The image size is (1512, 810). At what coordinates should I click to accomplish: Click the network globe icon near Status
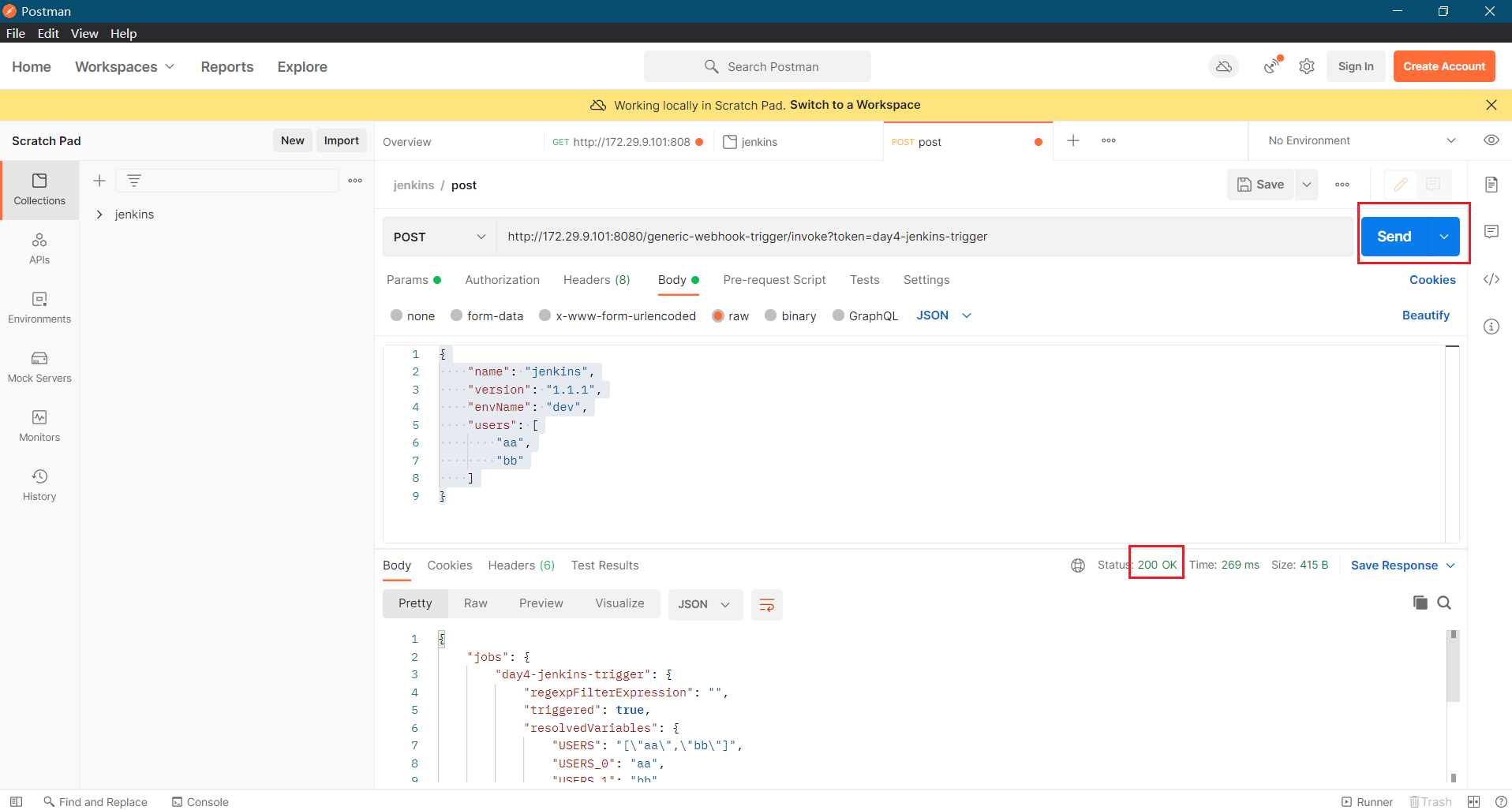tap(1078, 566)
